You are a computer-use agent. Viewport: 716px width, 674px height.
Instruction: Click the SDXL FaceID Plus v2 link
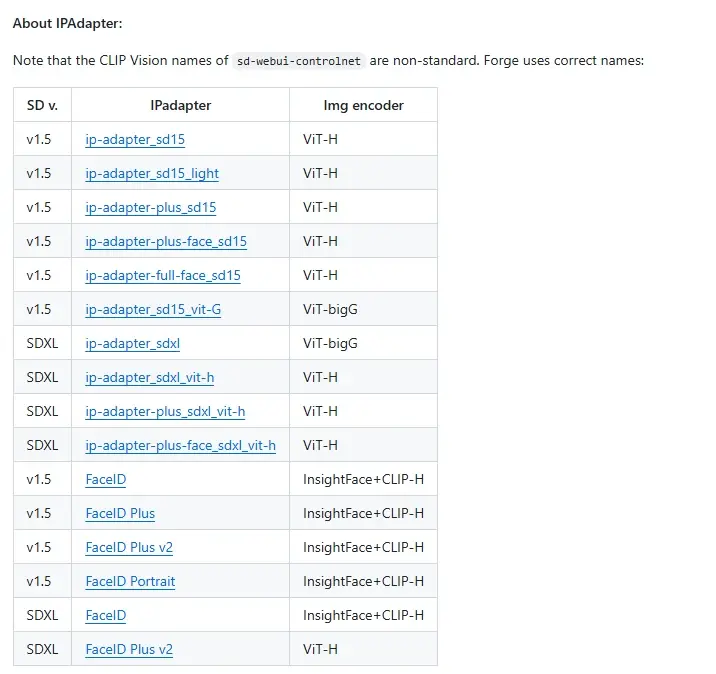pyautogui.click(x=129, y=649)
